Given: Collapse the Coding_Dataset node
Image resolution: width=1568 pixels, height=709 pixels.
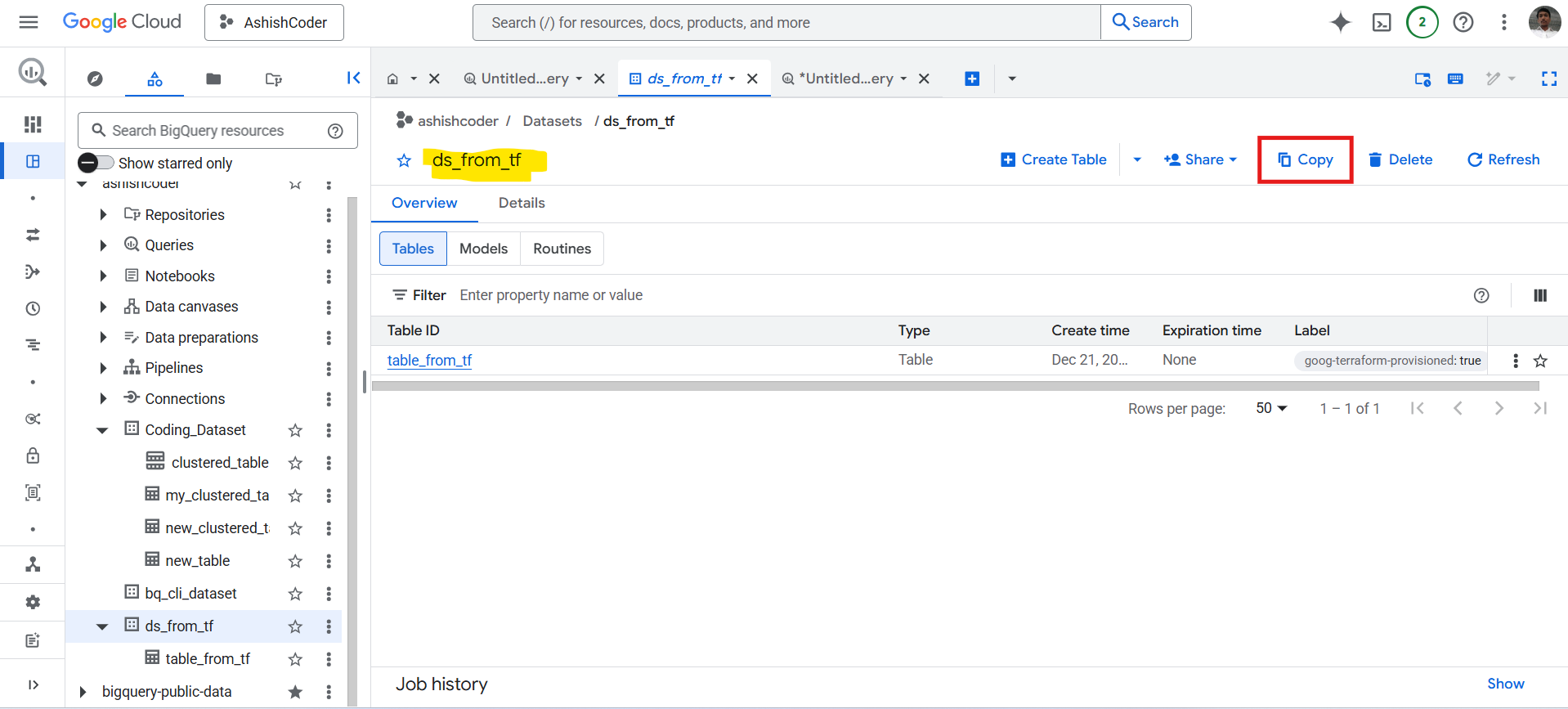Looking at the screenshot, I should (102, 430).
